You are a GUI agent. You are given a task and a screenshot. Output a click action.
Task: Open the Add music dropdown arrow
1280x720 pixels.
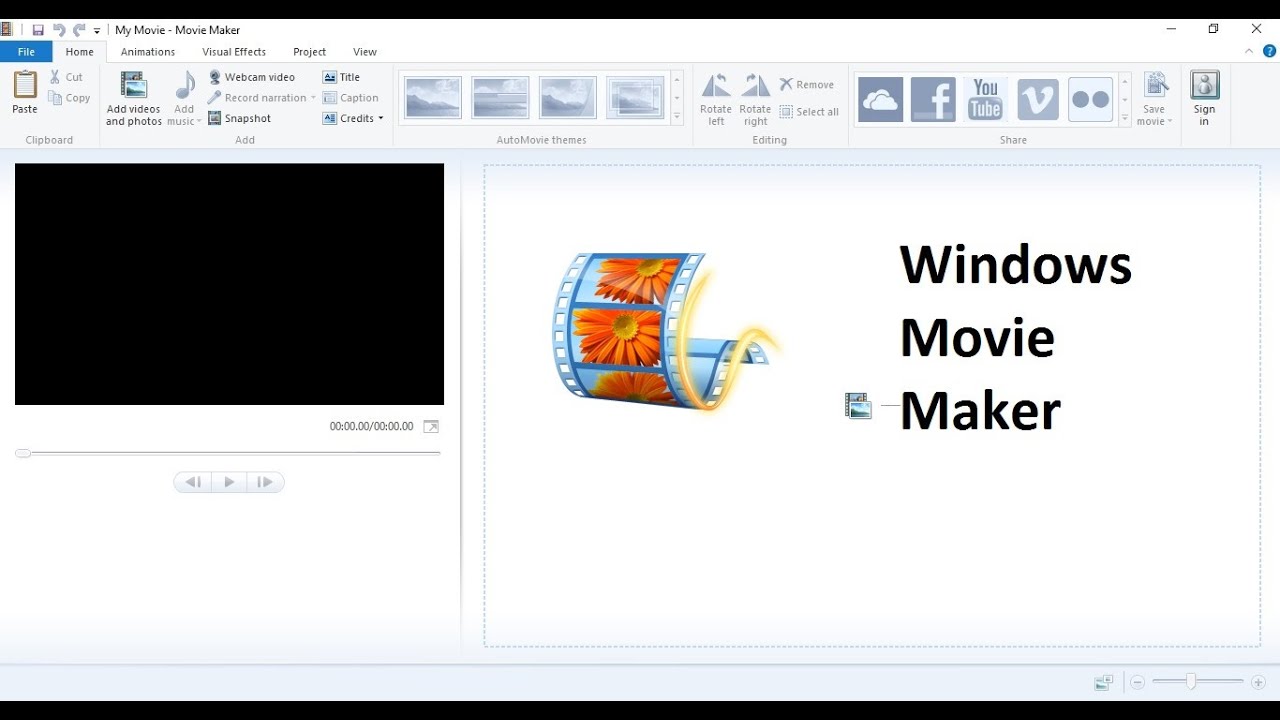click(198, 122)
